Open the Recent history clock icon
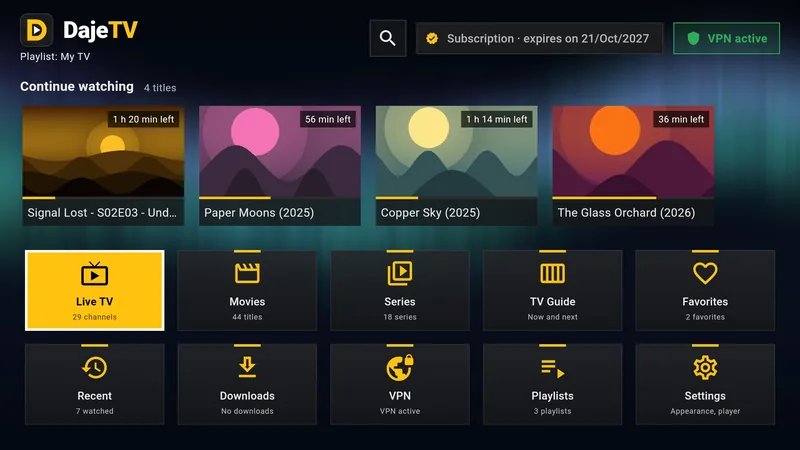Image resolution: width=800 pixels, height=450 pixels. (94, 367)
